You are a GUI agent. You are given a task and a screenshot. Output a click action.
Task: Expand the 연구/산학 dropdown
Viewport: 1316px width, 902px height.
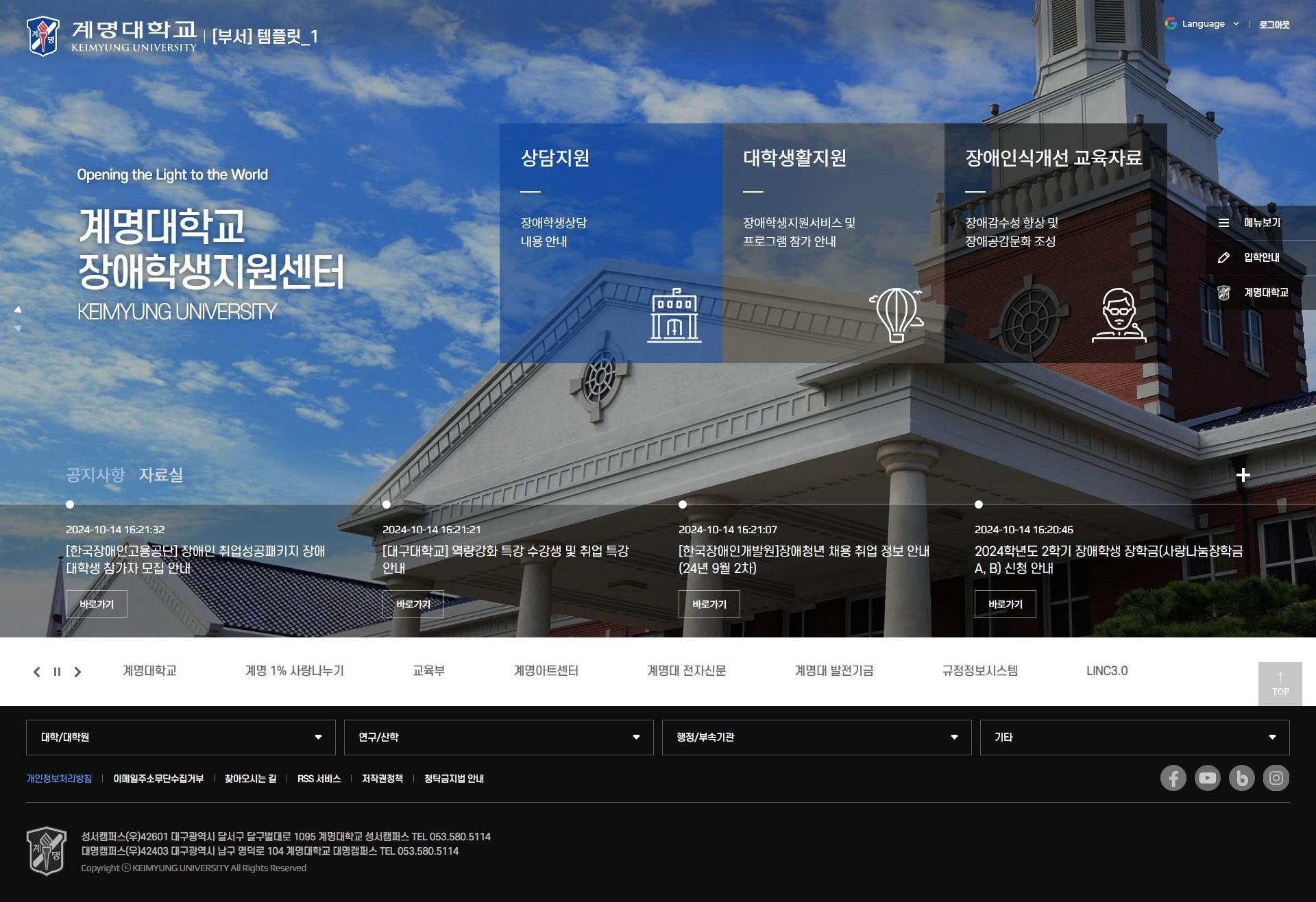tap(499, 738)
